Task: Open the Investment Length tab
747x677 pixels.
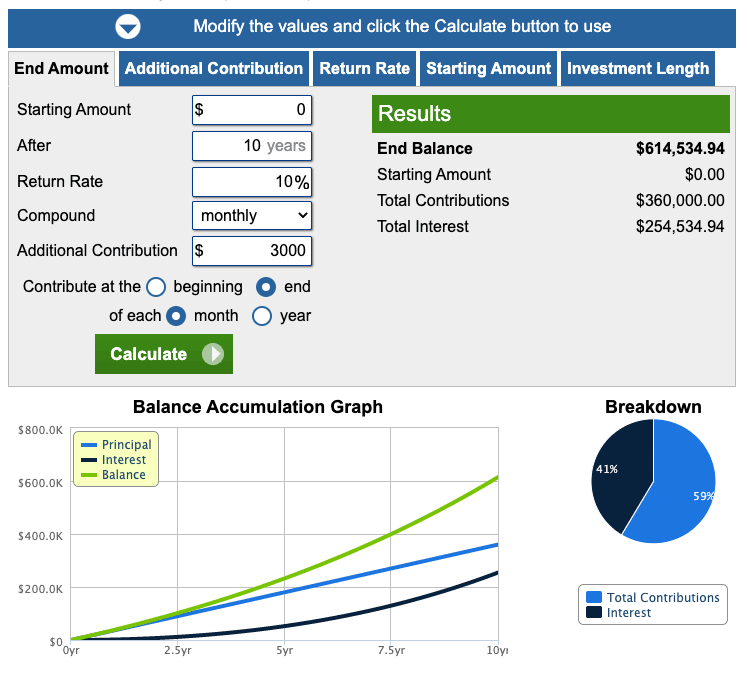Action: [x=638, y=69]
